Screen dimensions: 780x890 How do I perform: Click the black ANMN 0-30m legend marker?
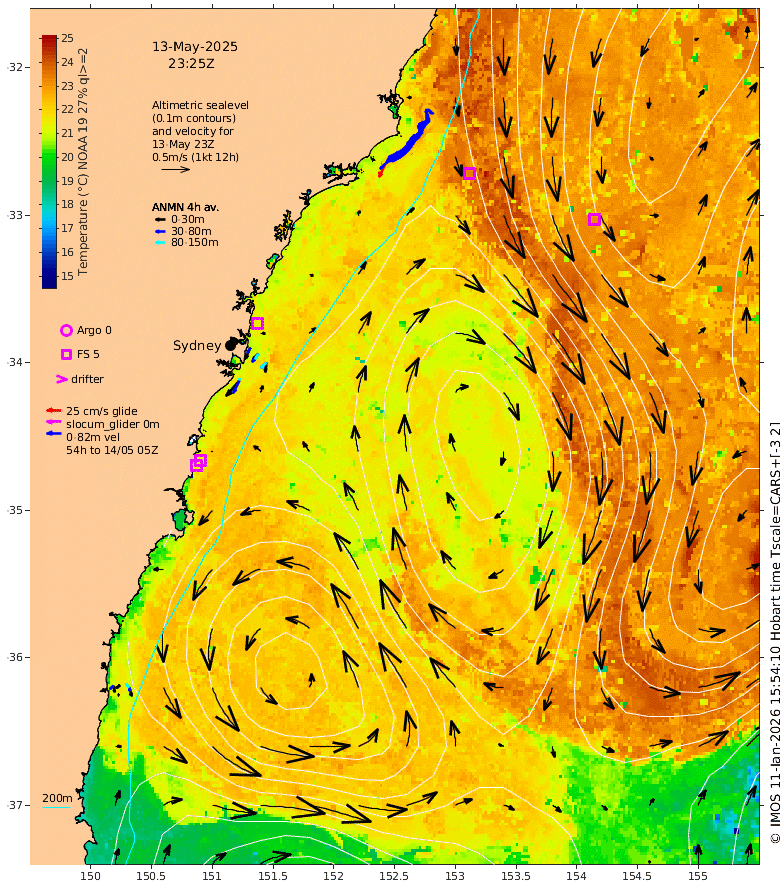coord(160,220)
